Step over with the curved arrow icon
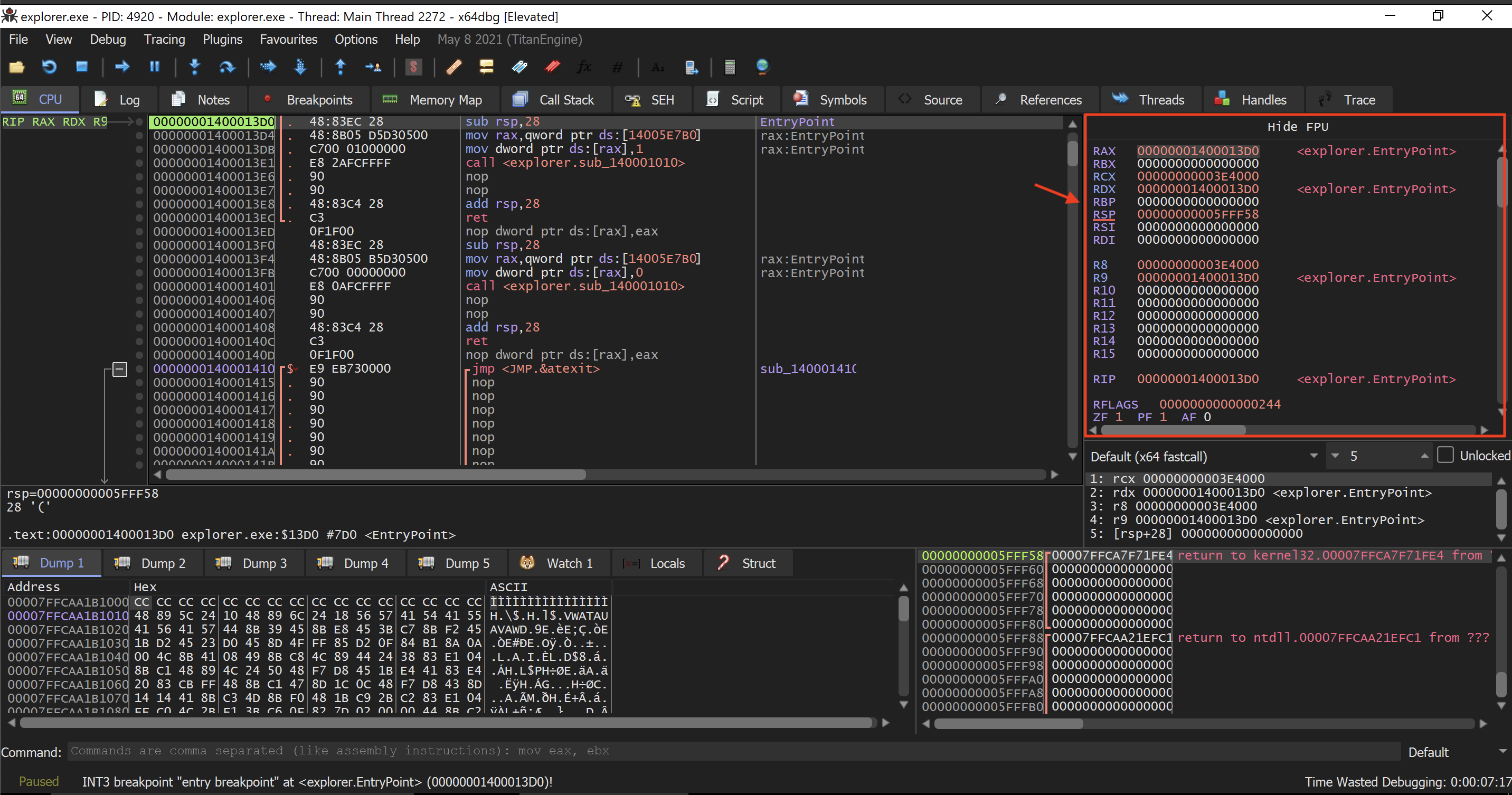 [x=226, y=67]
